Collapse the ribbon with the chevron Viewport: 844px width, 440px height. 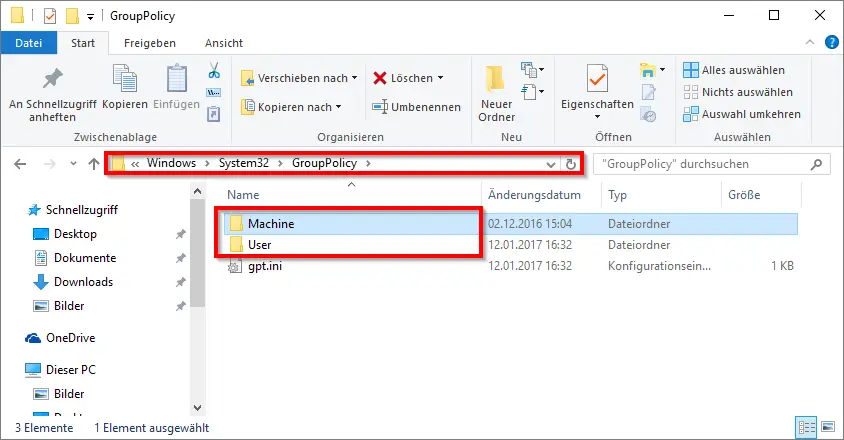pyautogui.click(x=810, y=42)
